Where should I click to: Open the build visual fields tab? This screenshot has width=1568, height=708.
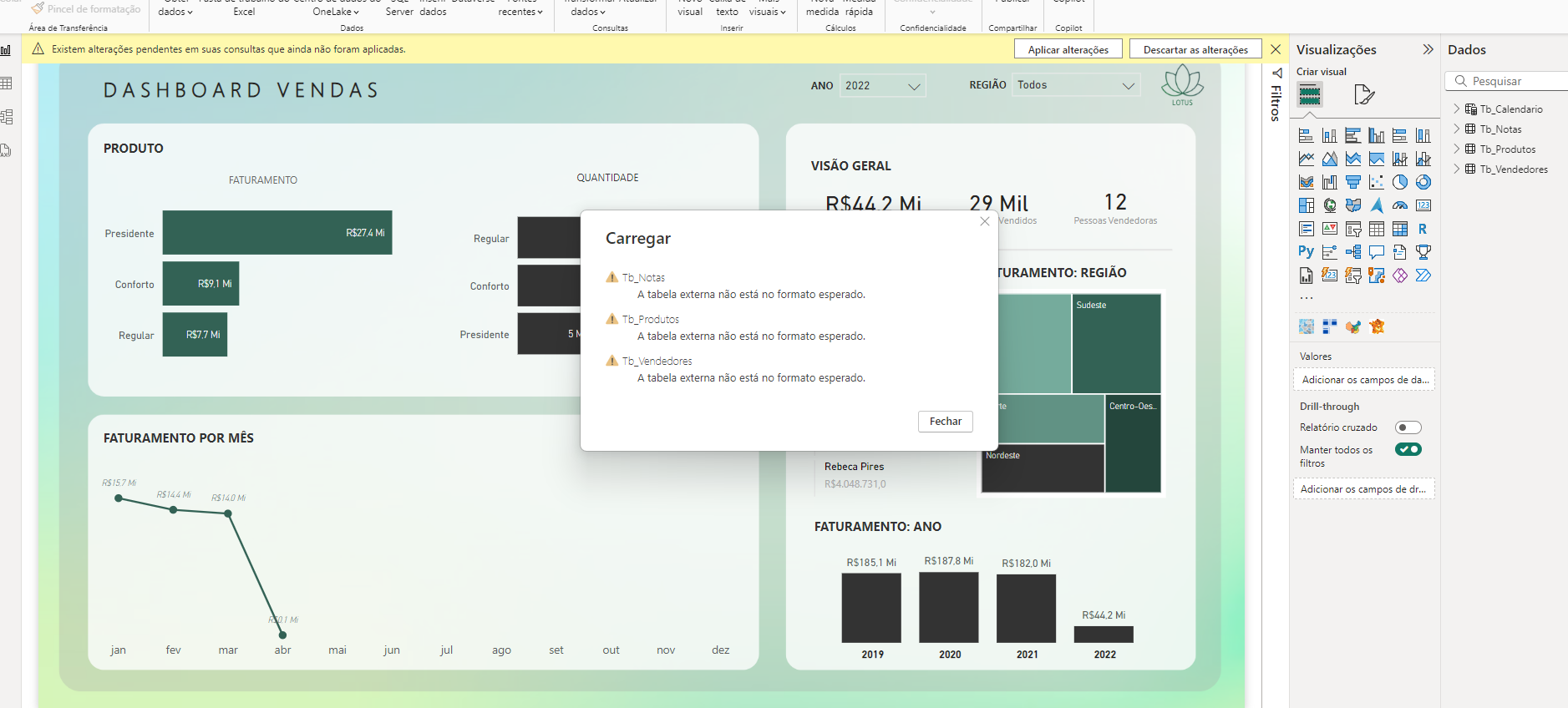[1310, 94]
